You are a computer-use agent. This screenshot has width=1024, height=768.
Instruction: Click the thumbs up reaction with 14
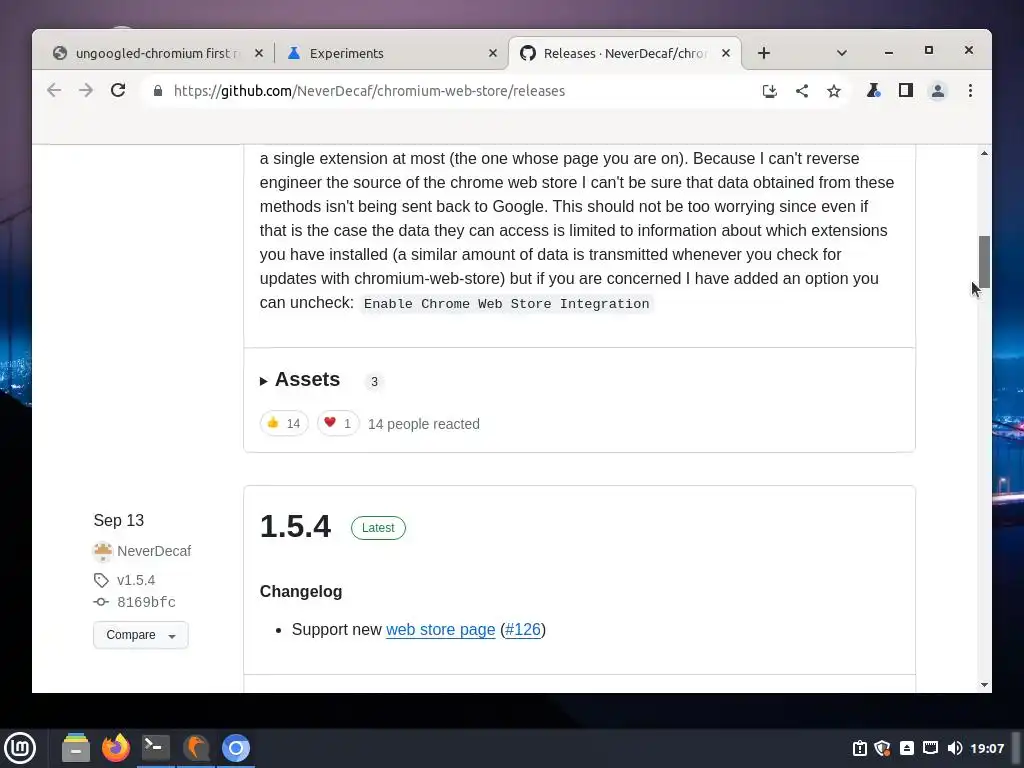283,423
